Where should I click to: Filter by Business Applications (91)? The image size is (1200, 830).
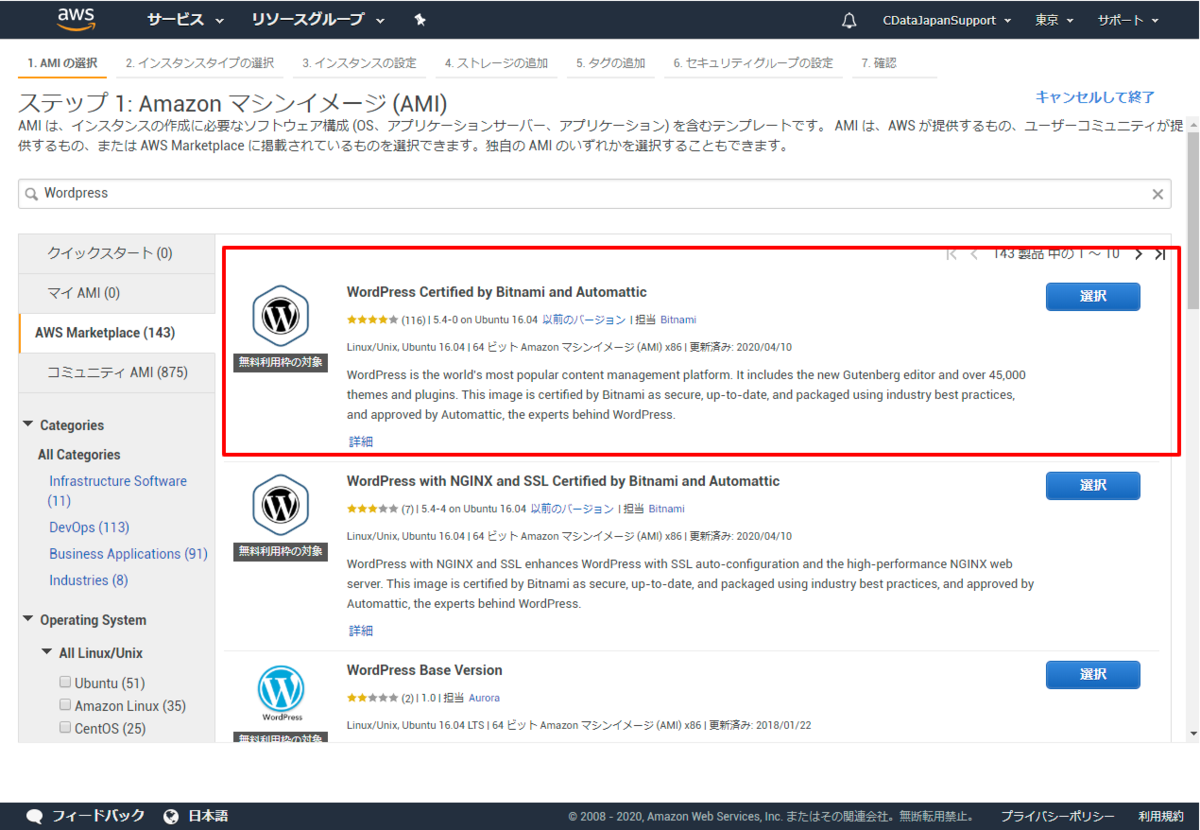pyautogui.click(x=128, y=554)
